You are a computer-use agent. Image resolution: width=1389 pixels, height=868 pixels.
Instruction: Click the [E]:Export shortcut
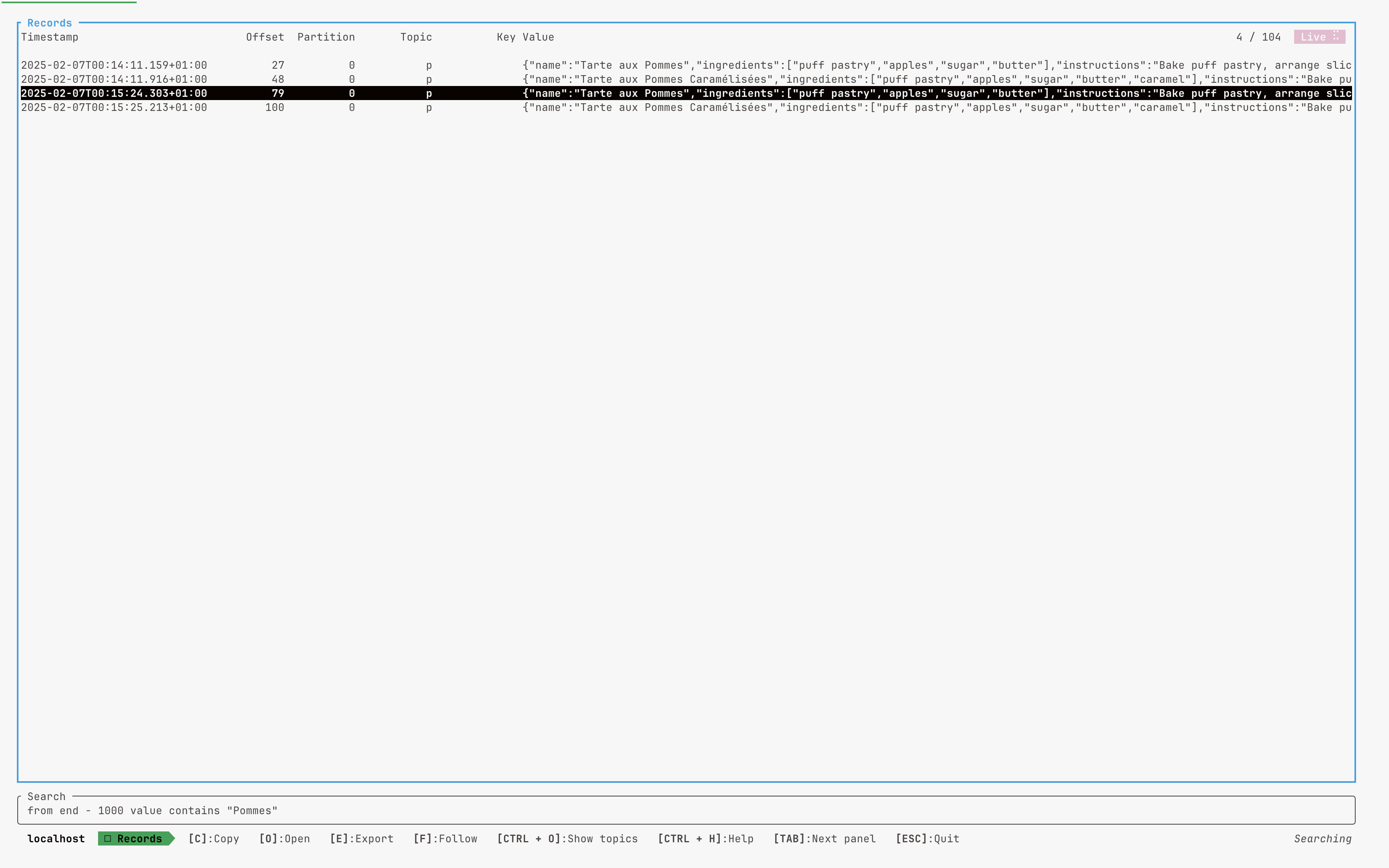(362, 839)
